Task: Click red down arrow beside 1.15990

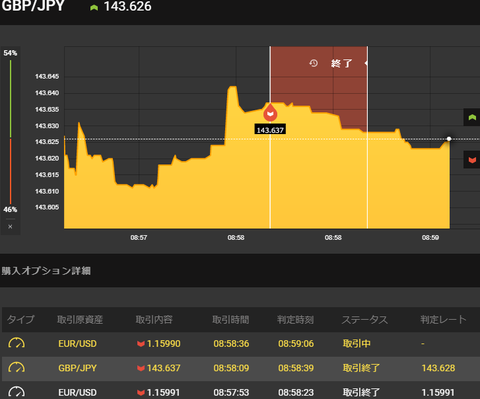Action: 141,344
